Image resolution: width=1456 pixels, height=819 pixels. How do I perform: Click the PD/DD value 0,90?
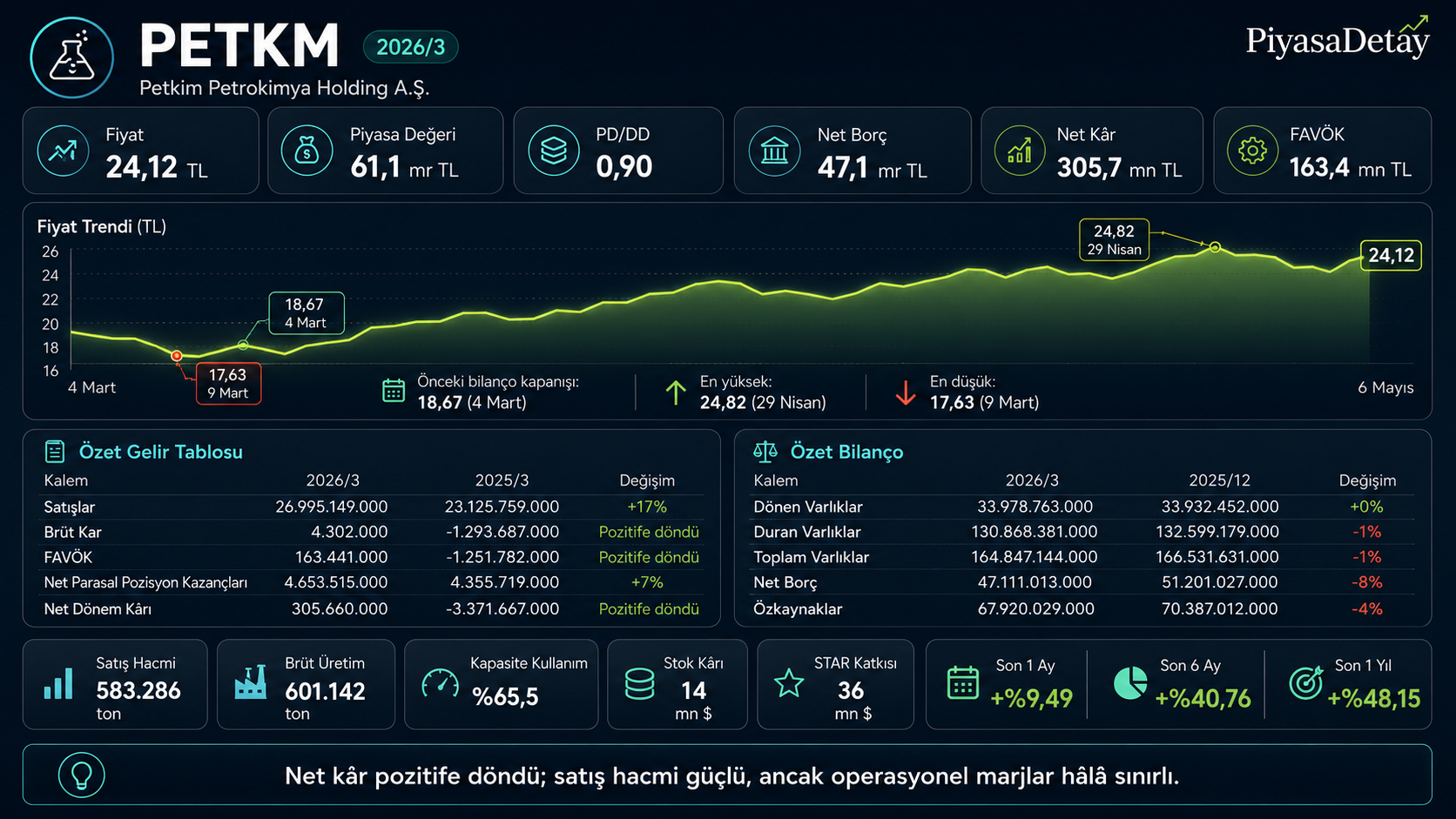(624, 167)
